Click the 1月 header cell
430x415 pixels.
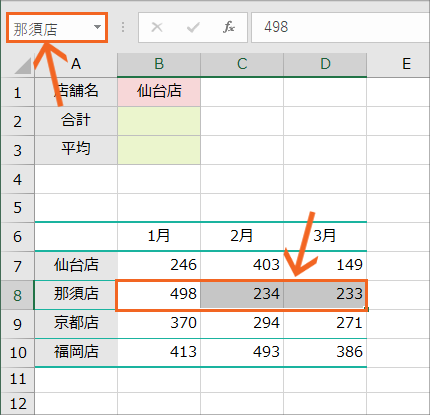[x=159, y=237]
